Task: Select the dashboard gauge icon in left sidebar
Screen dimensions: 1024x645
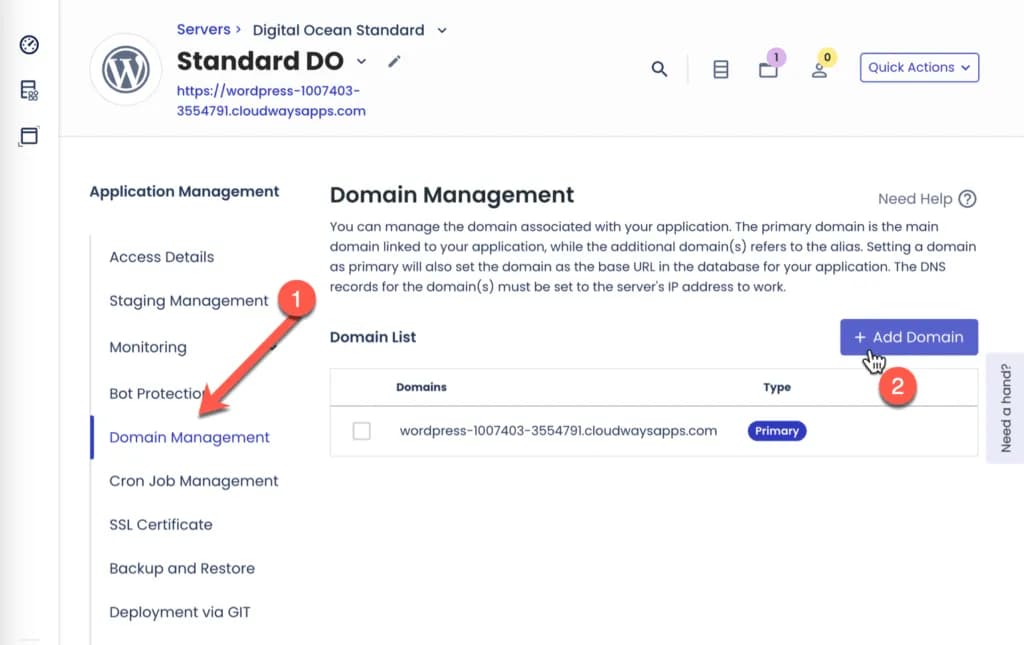Action: point(29,45)
